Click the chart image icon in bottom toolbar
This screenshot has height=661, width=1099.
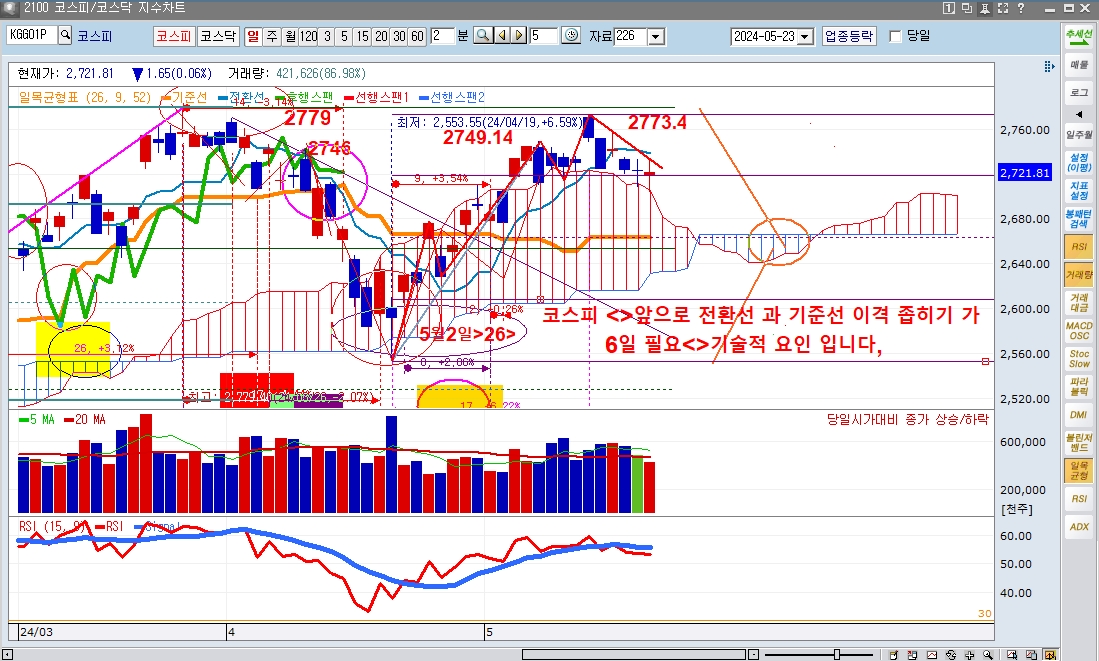click(x=931, y=655)
